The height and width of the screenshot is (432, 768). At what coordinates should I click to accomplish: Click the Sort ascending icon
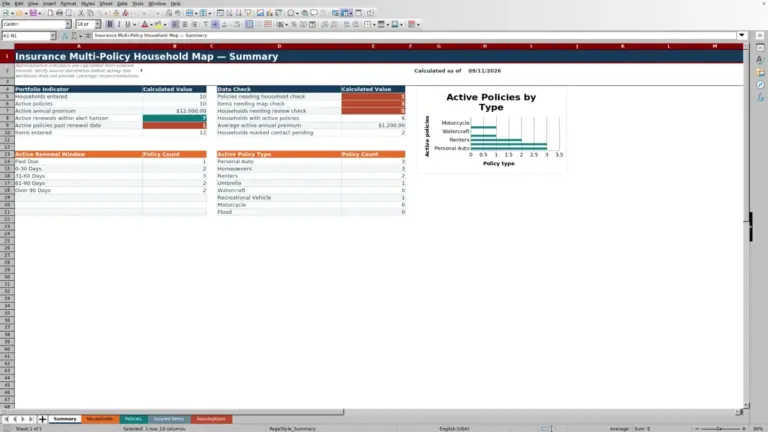[x=230, y=13]
